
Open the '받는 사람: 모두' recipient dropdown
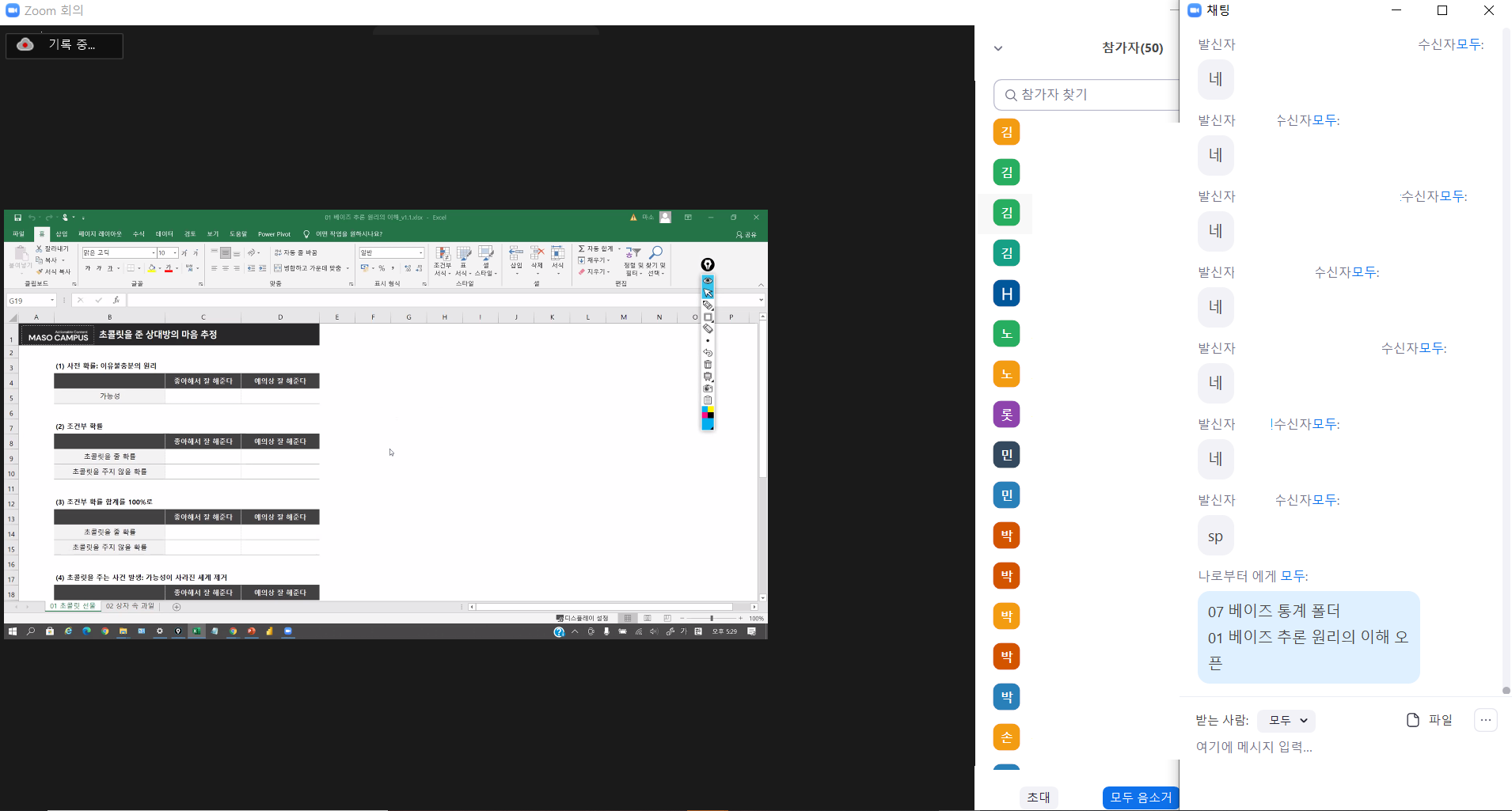(1286, 721)
